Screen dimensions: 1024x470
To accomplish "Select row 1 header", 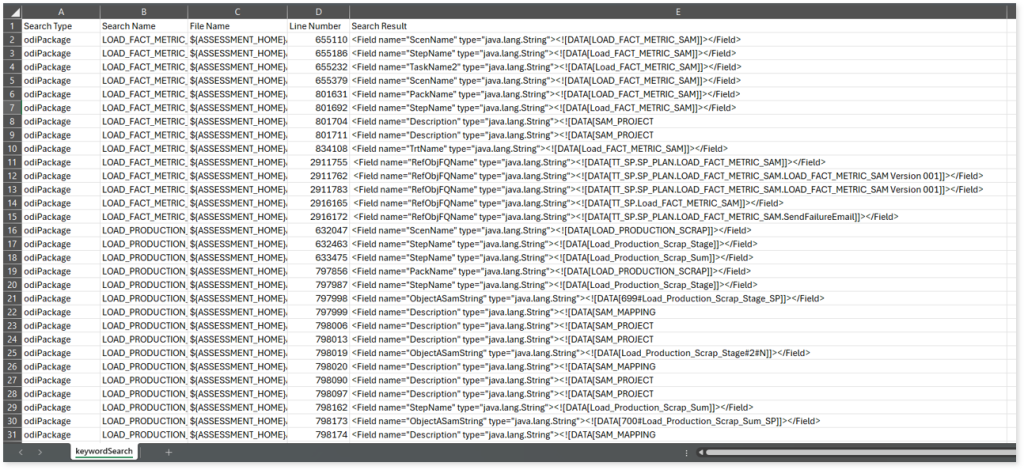I will tap(10, 25).
